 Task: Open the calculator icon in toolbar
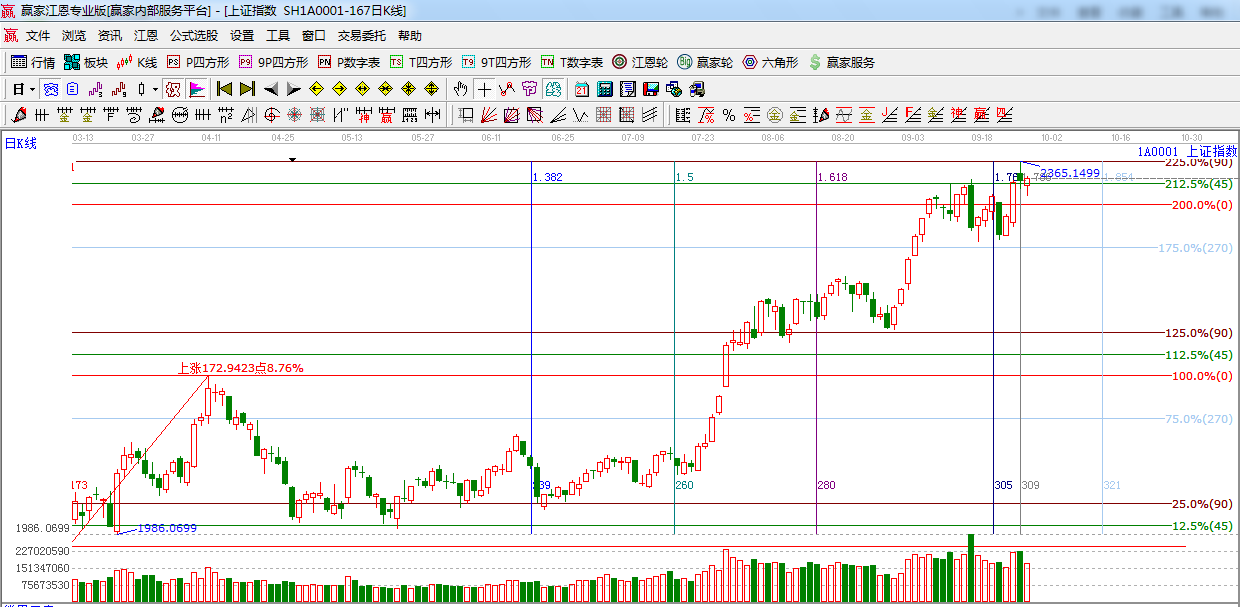(x=604, y=89)
